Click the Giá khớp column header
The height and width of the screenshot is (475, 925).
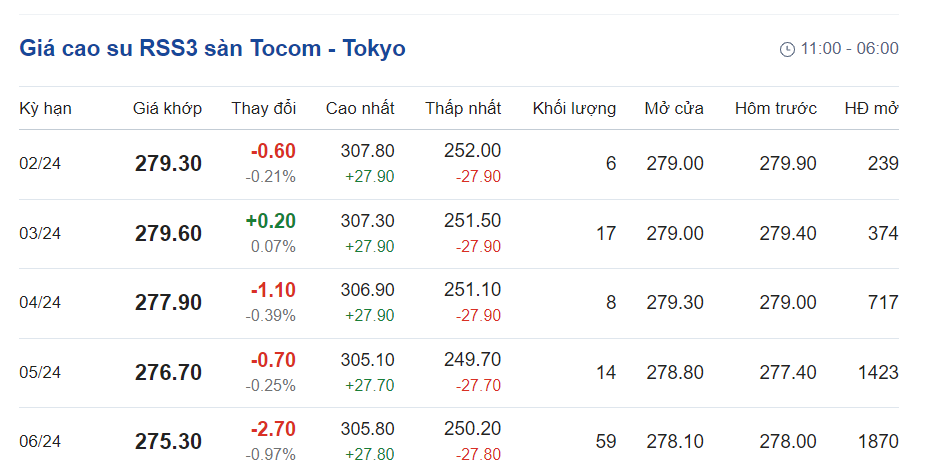[167, 108]
